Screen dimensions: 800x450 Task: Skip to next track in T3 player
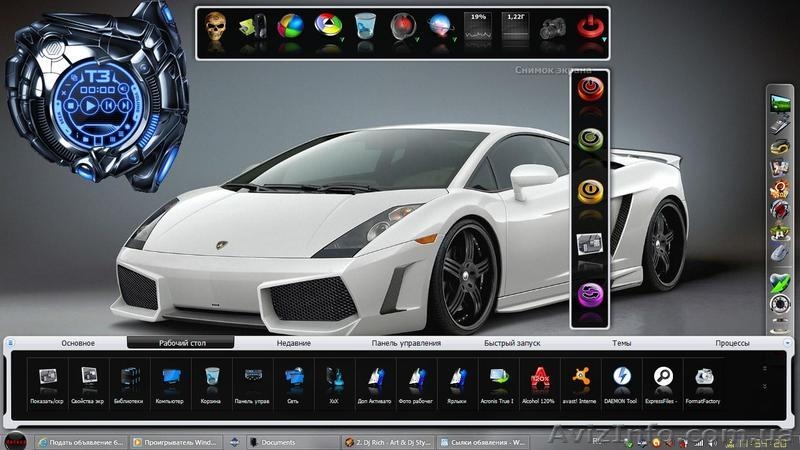coord(124,105)
